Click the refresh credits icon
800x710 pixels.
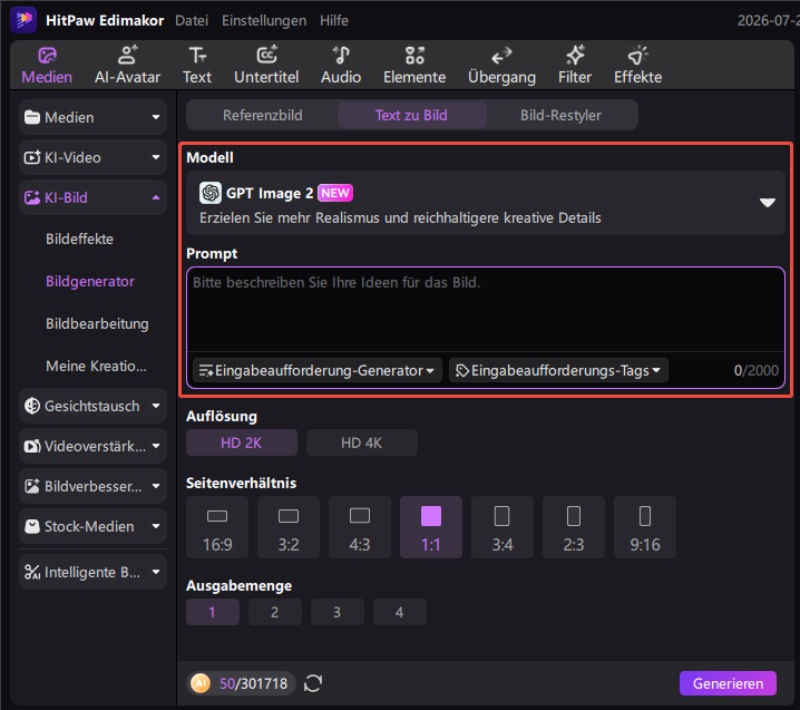(x=313, y=683)
